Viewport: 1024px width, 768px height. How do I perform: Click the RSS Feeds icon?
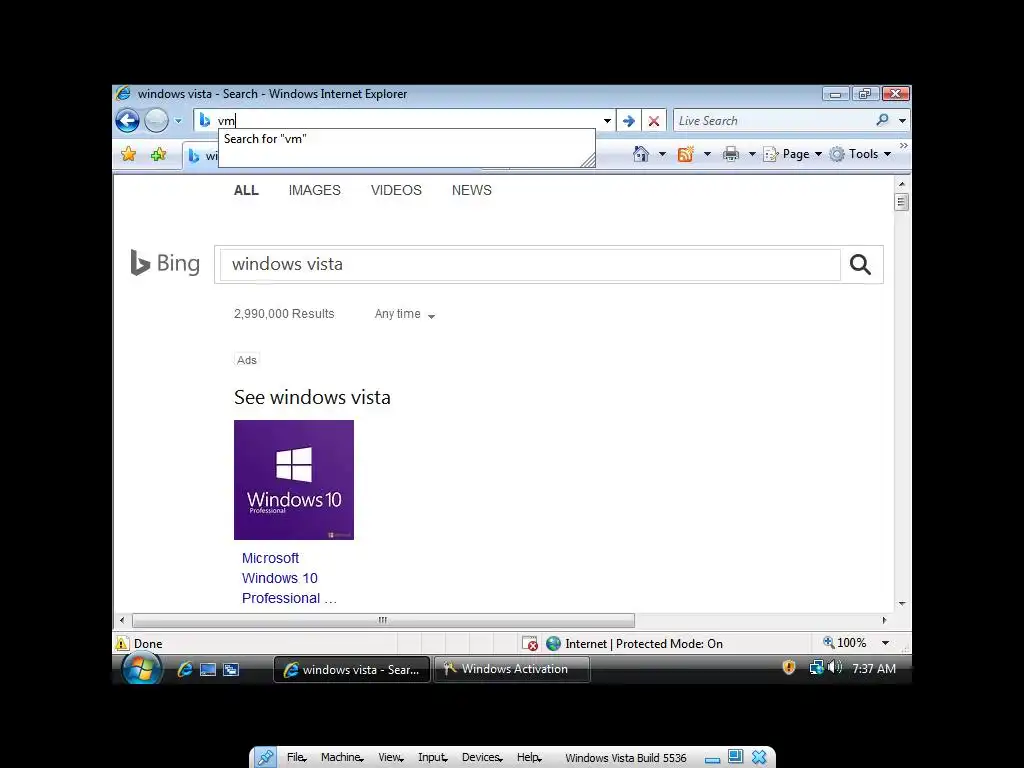(685, 154)
